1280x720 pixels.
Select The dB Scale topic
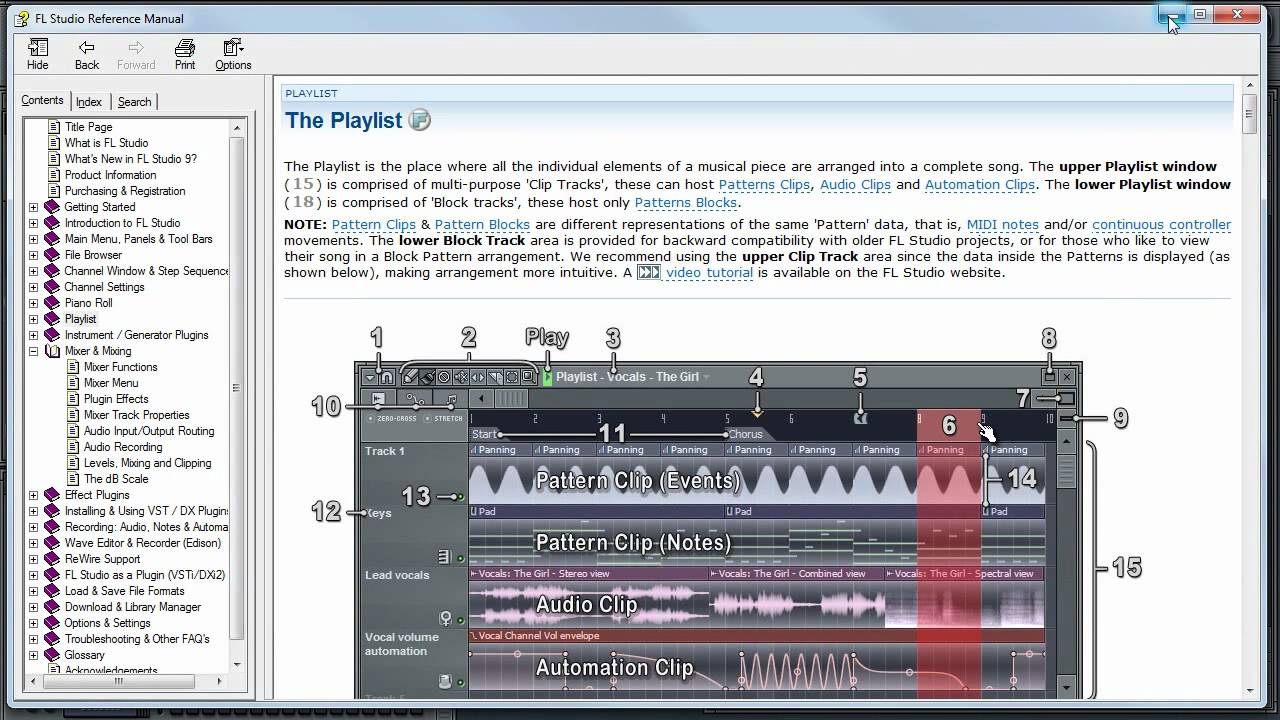(x=116, y=479)
